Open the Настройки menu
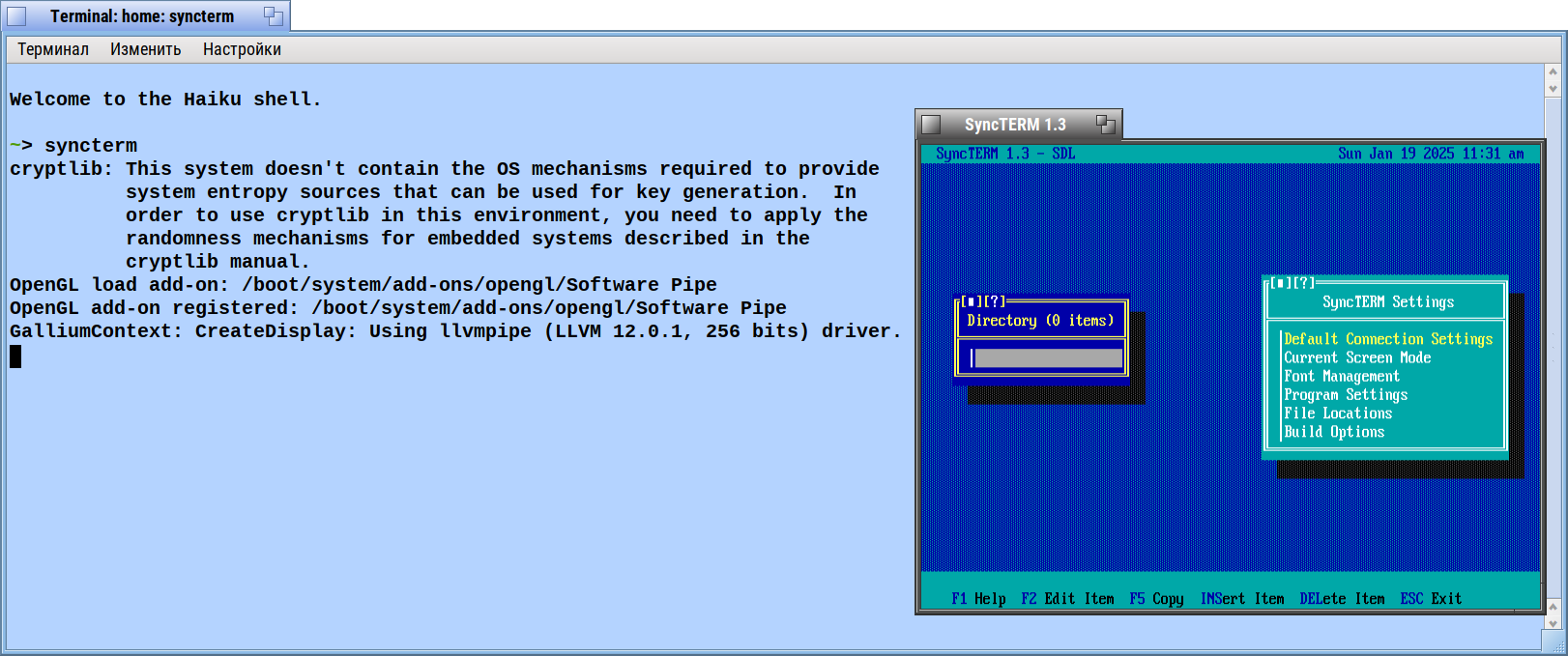1568x656 pixels. pyautogui.click(x=242, y=49)
